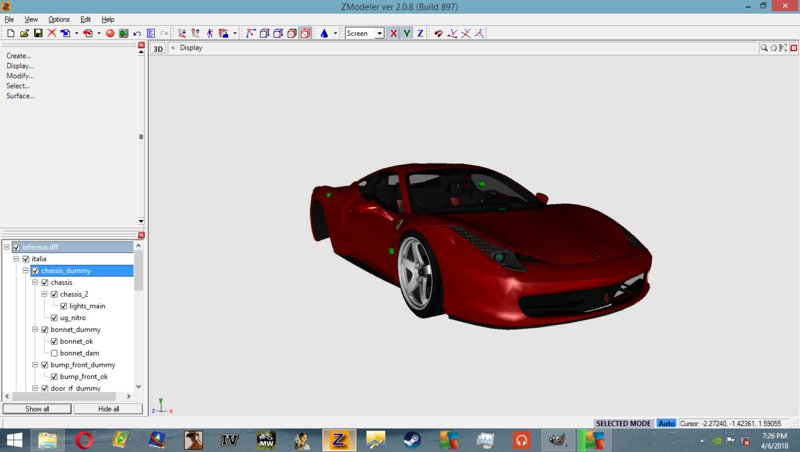This screenshot has width=800, height=452.
Task: Click the red bird-like icon after Z
Action: [438, 33]
